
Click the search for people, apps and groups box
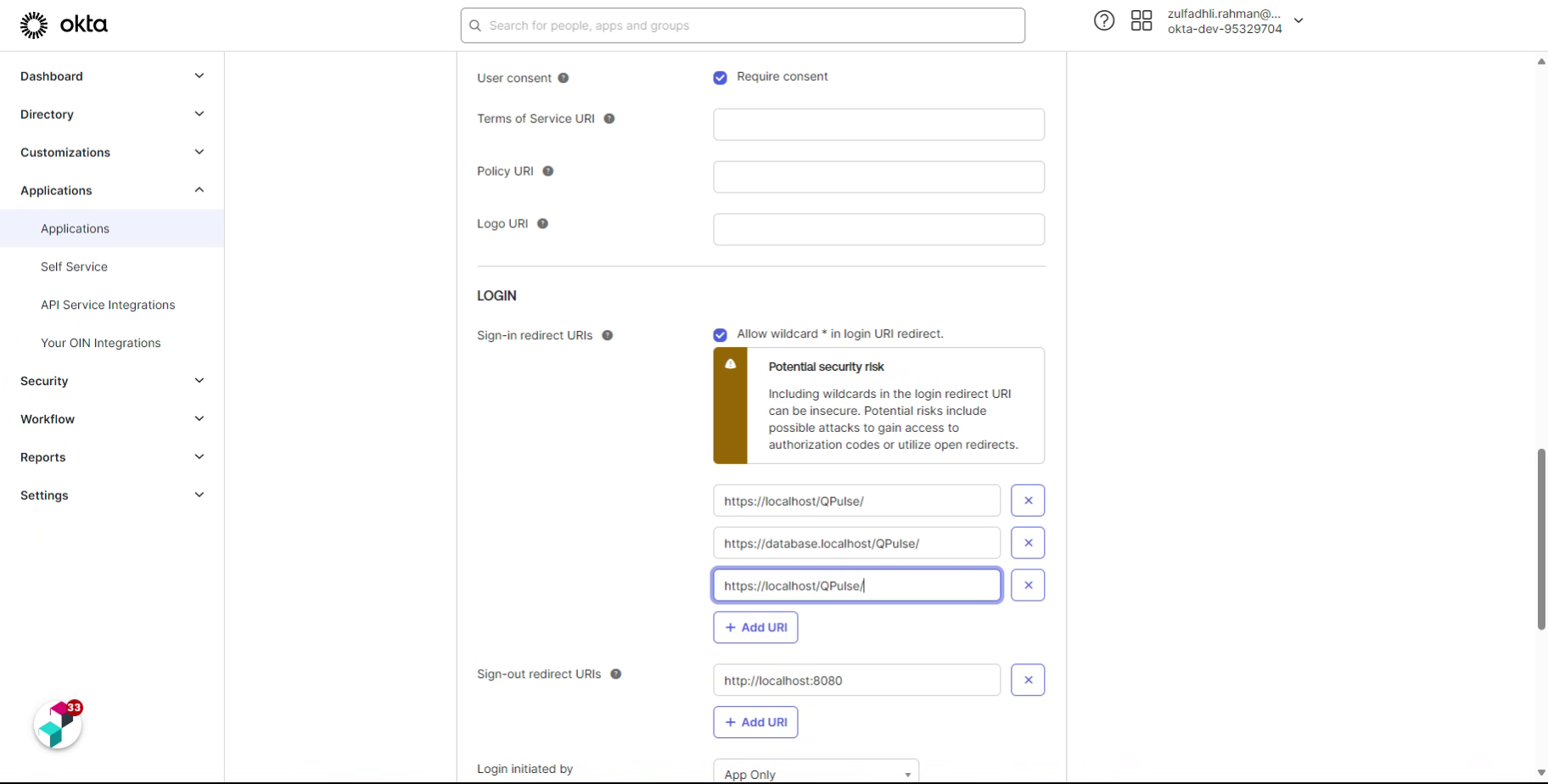(743, 25)
